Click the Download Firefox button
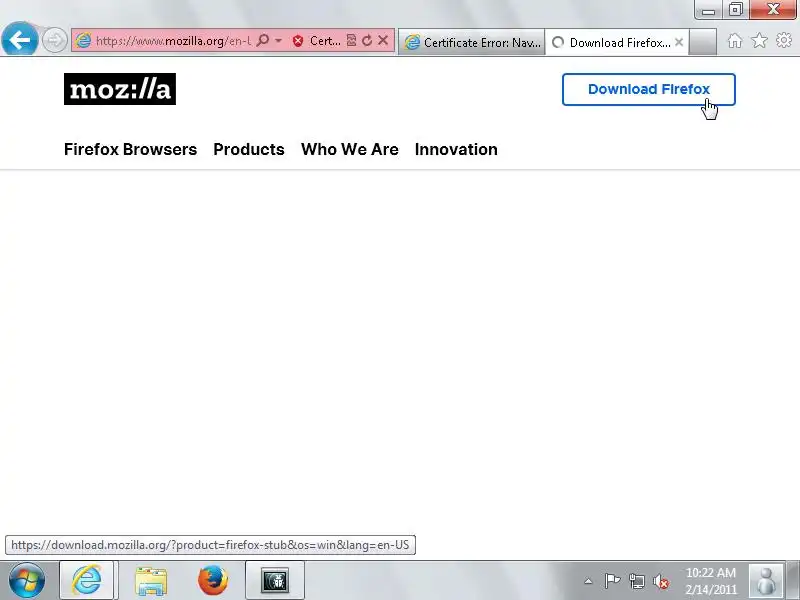800x600 pixels. point(648,89)
